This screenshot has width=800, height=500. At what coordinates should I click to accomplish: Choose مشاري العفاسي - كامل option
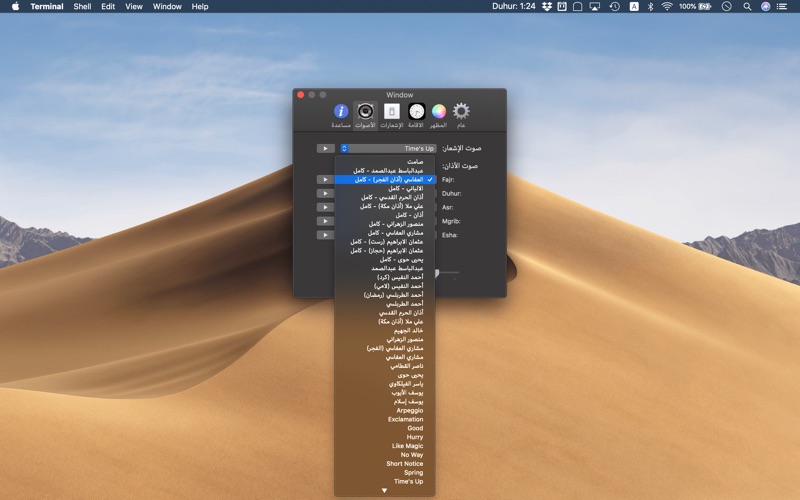(385, 233)
